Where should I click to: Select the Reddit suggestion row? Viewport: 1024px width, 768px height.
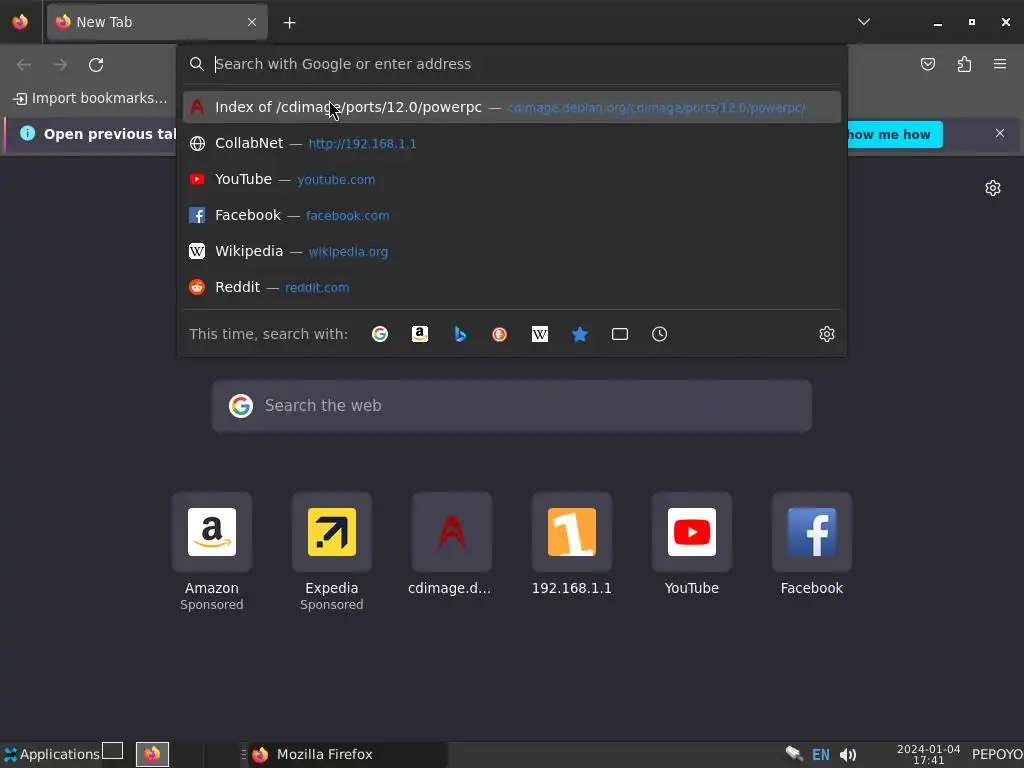512,287
